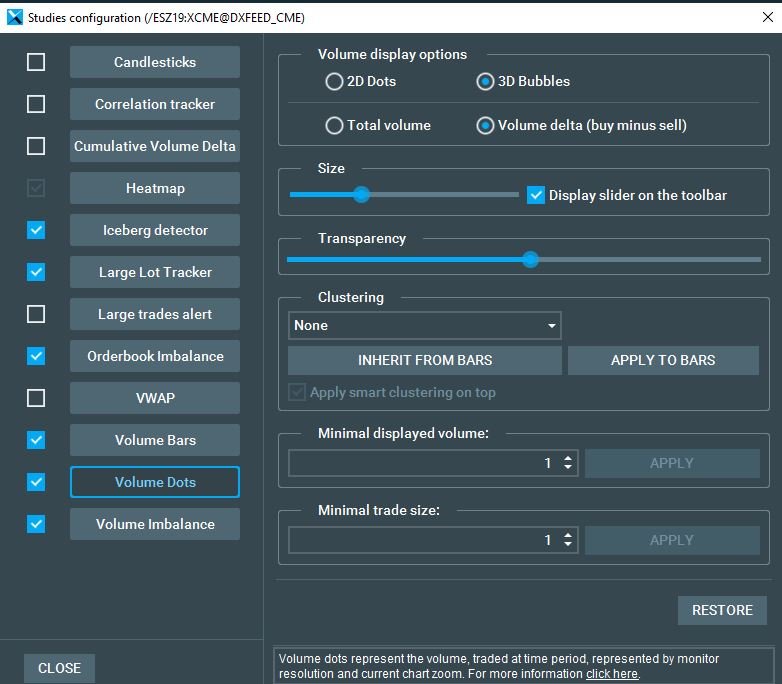
Task: Enable the Candlesticks study checkbox
Action: (x=36, y=62)
